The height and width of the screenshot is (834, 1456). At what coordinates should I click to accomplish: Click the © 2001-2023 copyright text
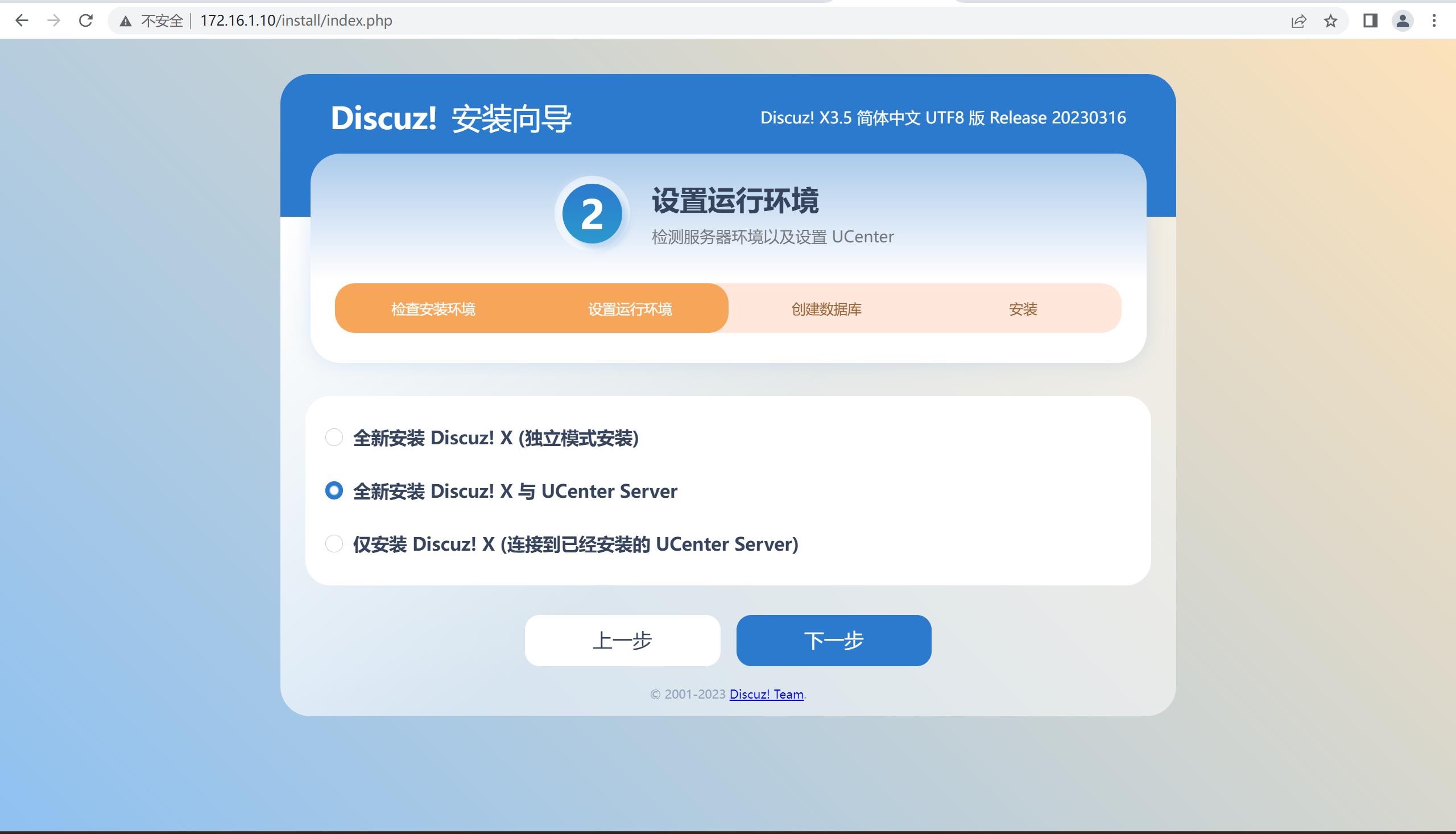[x=688, y=694]
